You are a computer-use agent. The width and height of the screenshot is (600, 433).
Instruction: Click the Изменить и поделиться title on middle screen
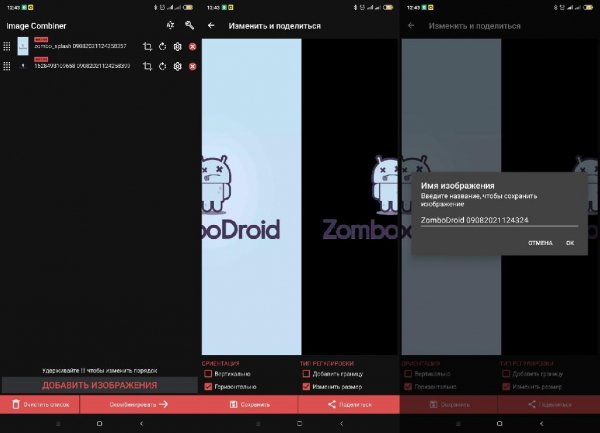(x=274, y=26)
